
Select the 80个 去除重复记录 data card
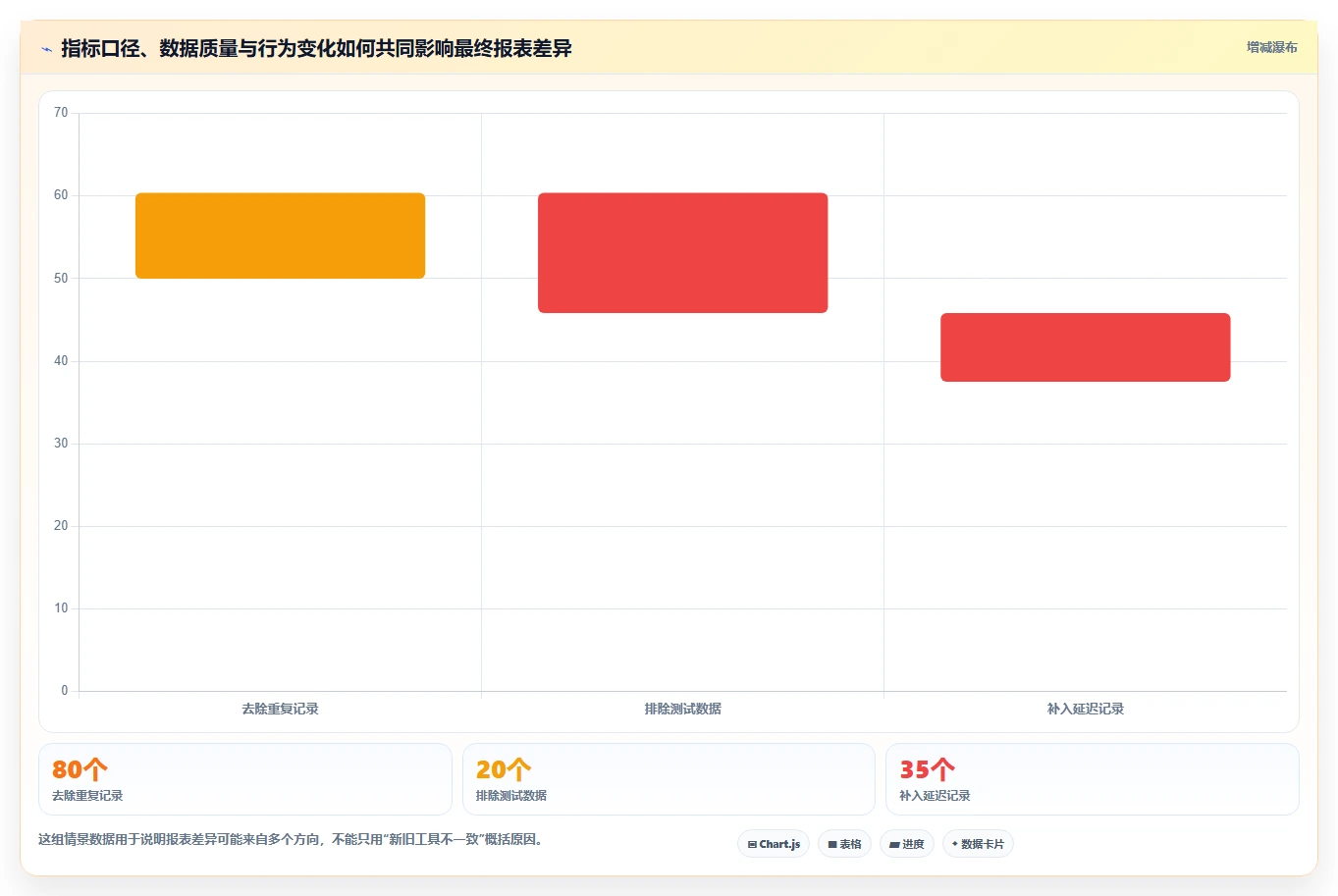[245, 779]
